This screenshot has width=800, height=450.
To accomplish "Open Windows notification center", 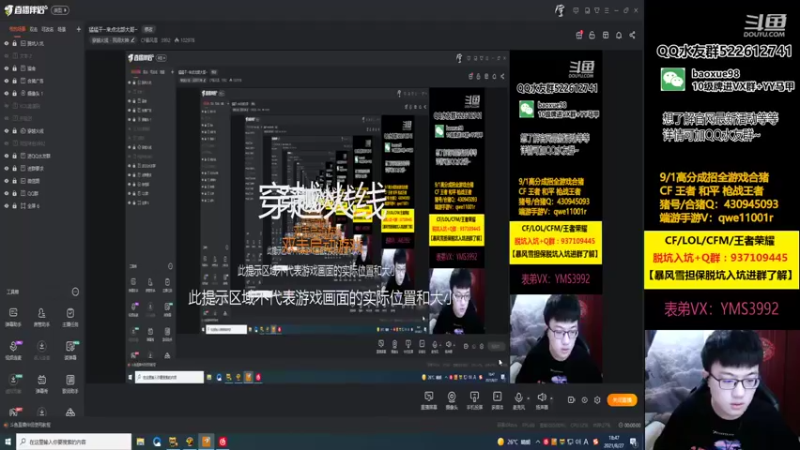I will point(634,442).
